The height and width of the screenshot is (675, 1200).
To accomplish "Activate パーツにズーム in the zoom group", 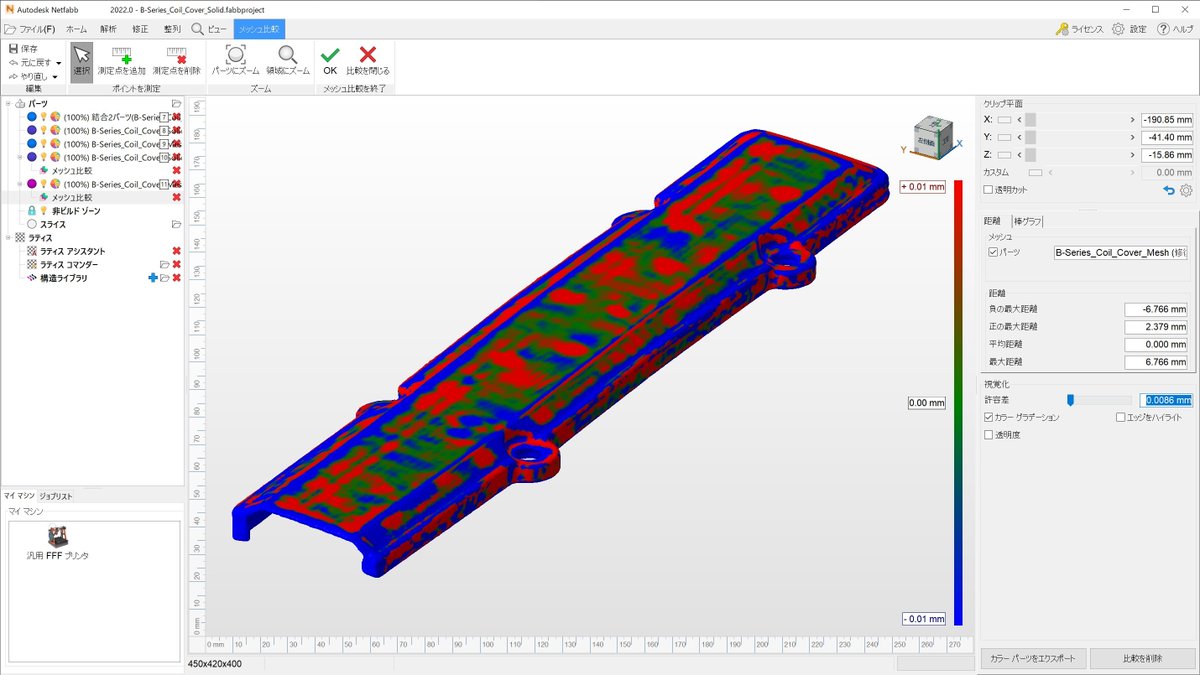I will 237,57.
